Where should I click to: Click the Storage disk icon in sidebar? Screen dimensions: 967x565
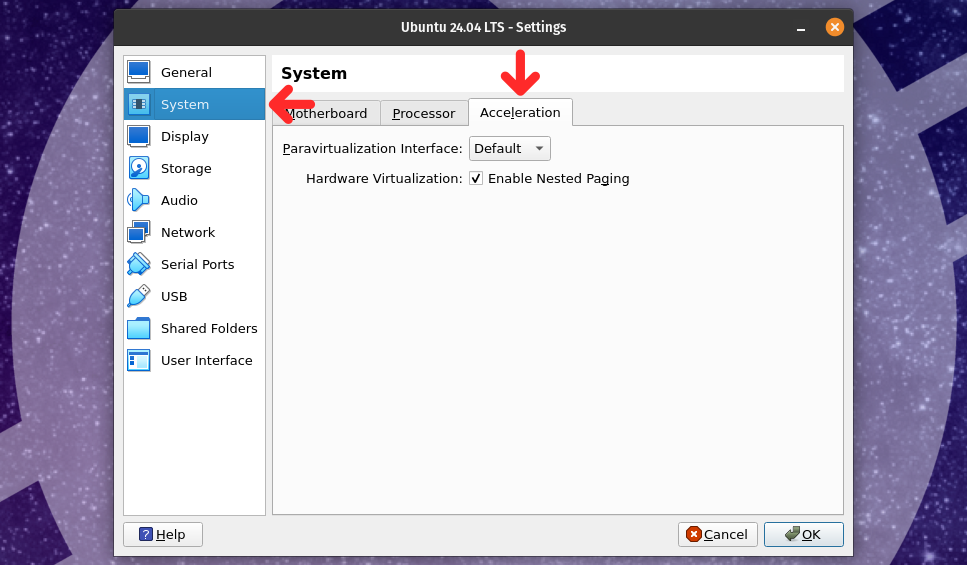tap(138, 168)
